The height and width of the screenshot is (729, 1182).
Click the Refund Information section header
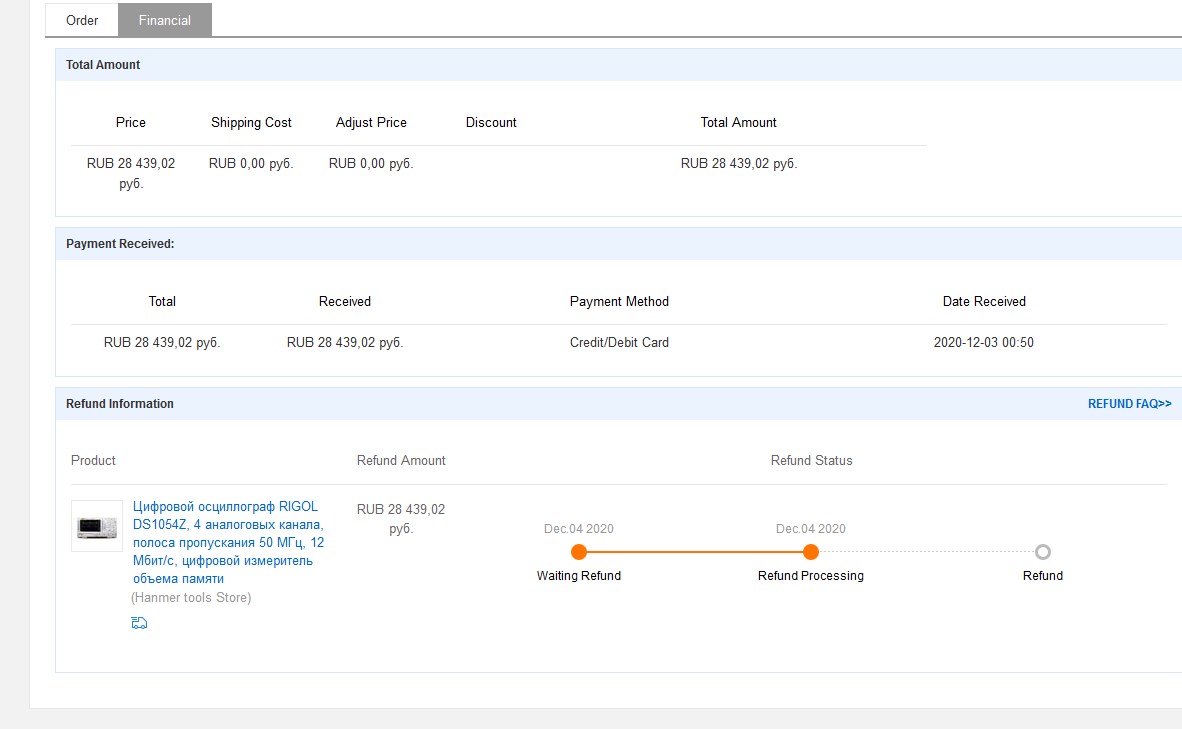(120, 404)
